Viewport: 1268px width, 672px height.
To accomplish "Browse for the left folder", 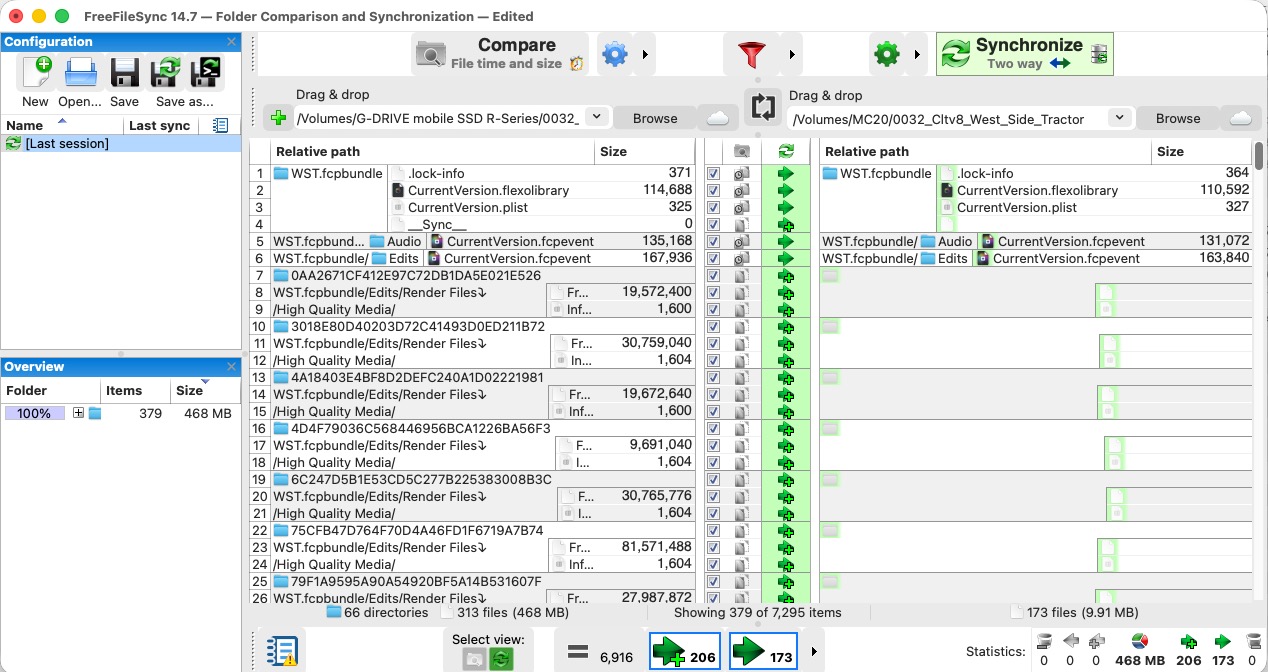I will click(x=655, y=118).
